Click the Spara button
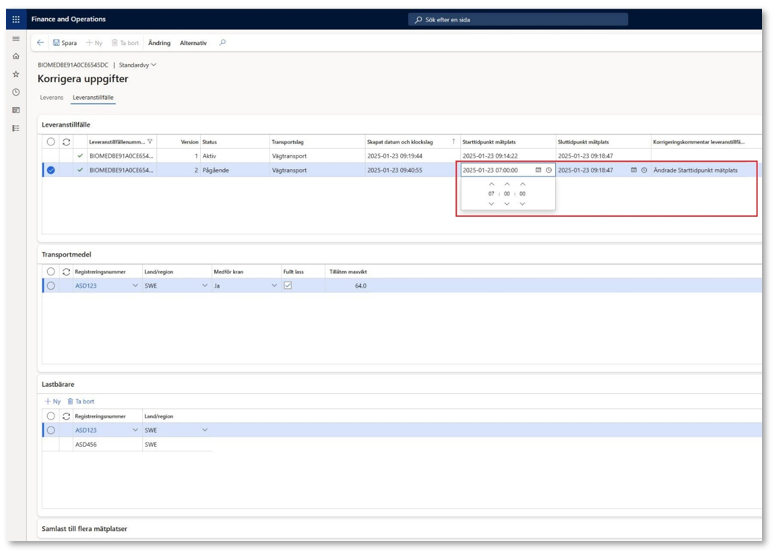Viewport: 780px width, 551px height. [x=65, y=43]
